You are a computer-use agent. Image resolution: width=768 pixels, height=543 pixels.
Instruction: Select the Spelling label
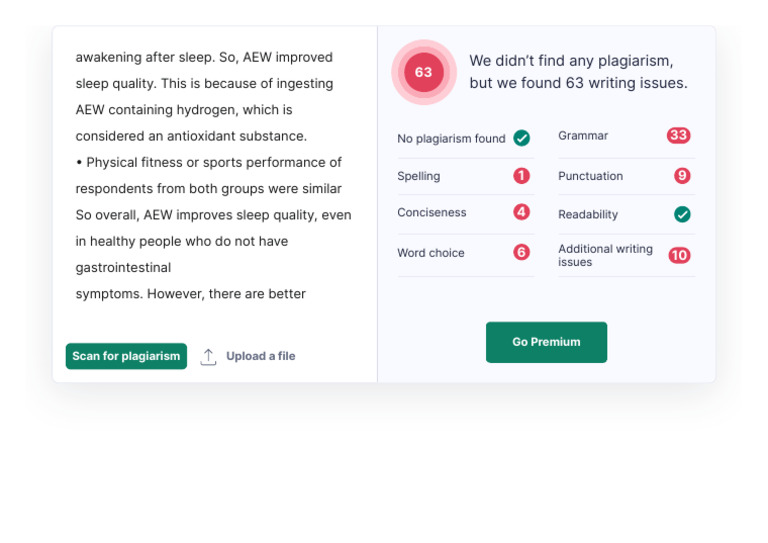419,176
